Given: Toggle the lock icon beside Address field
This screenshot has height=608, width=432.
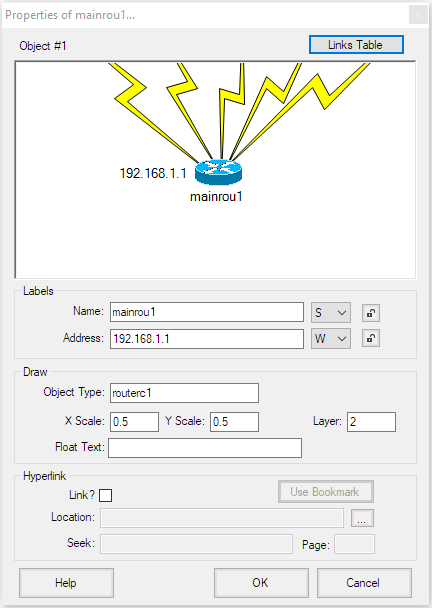Looking at the screenshot, I should [371, 339].
